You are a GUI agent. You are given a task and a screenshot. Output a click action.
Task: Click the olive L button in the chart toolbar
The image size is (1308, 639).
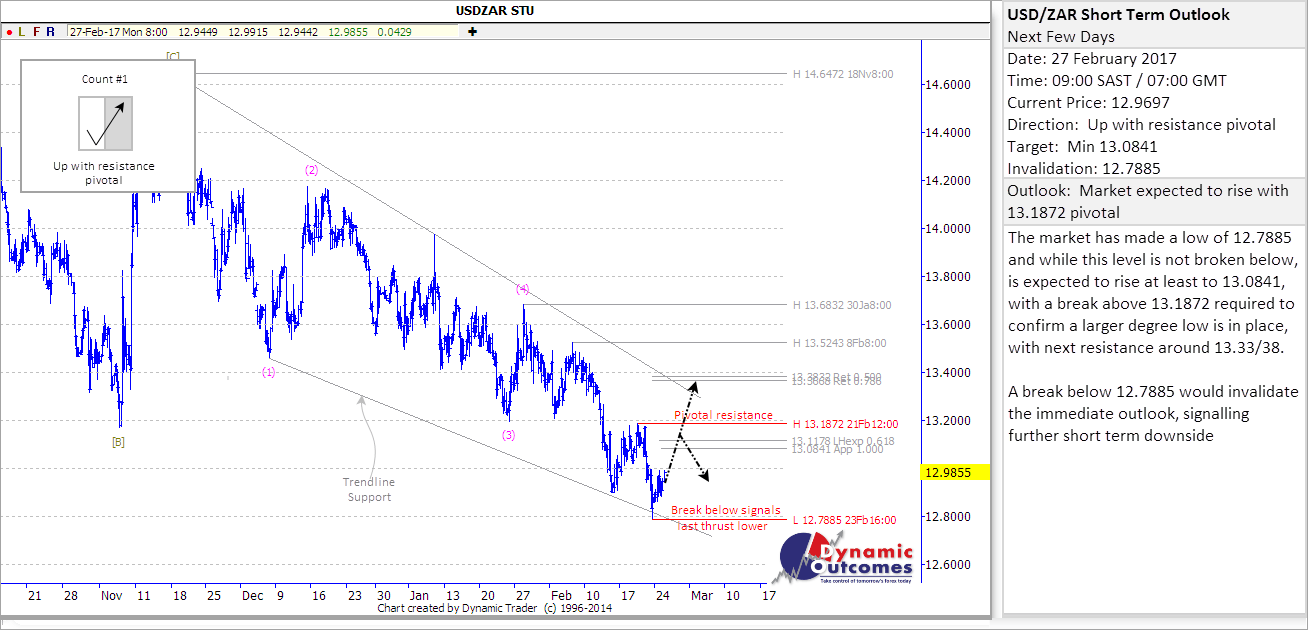tap(22, 32)
